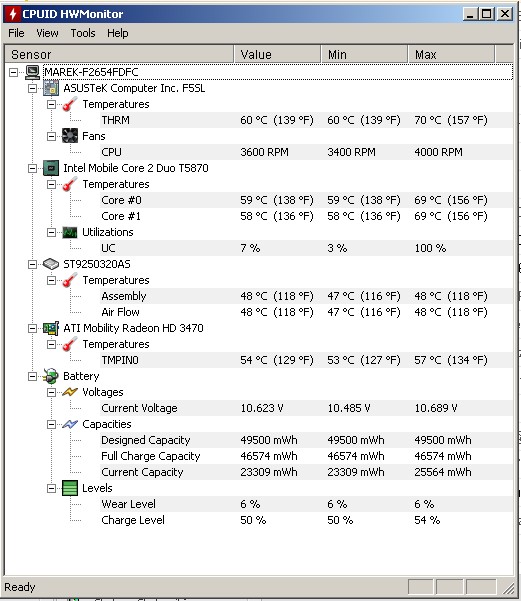Viewport: 521px width, 601px height.
Task: Click thermometer icon under Intel processor Temperatures
Action: click(x=70, y=184)
